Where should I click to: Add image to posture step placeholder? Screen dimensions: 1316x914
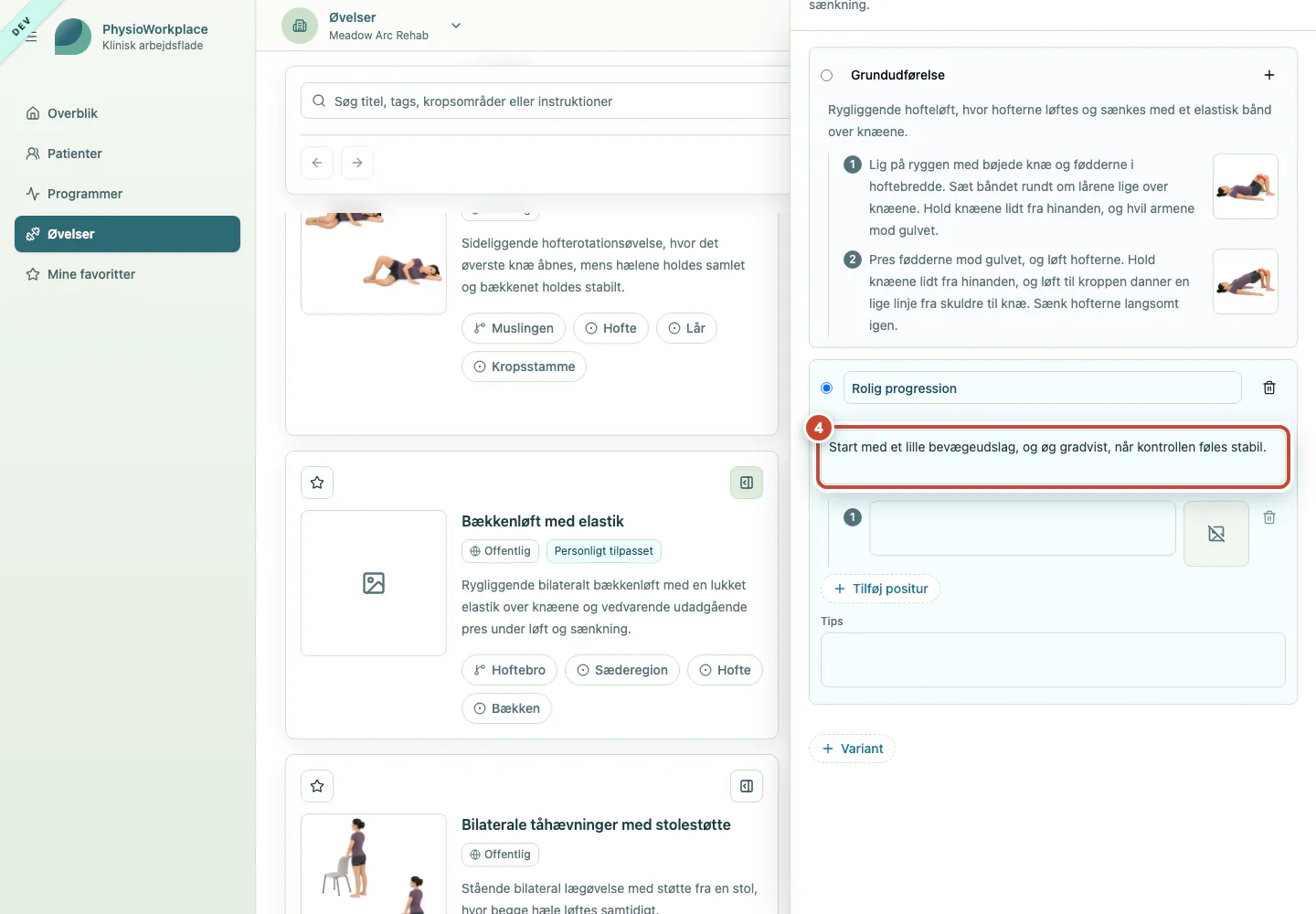point(1216,534)
